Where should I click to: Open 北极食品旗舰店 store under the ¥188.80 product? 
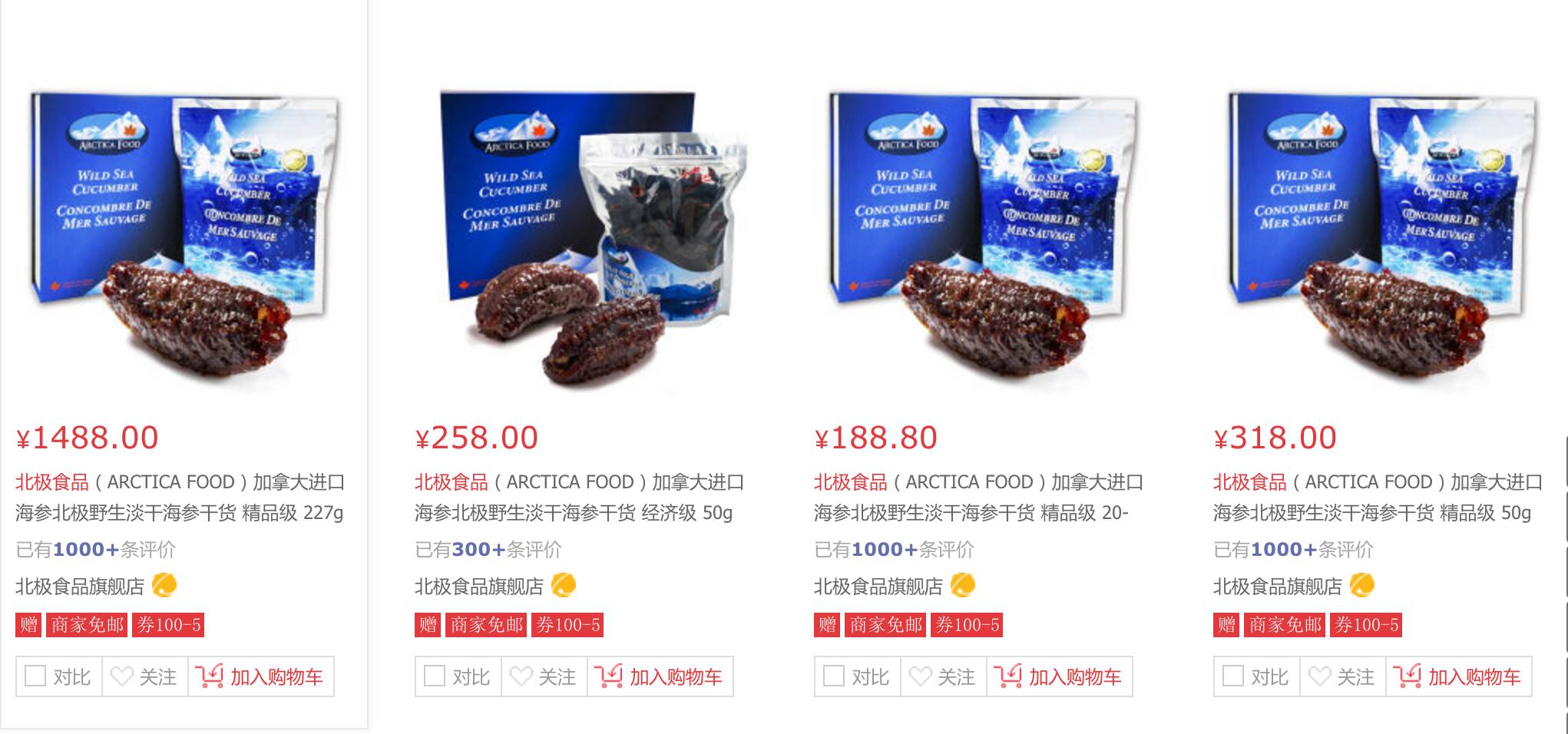[878, 587]
